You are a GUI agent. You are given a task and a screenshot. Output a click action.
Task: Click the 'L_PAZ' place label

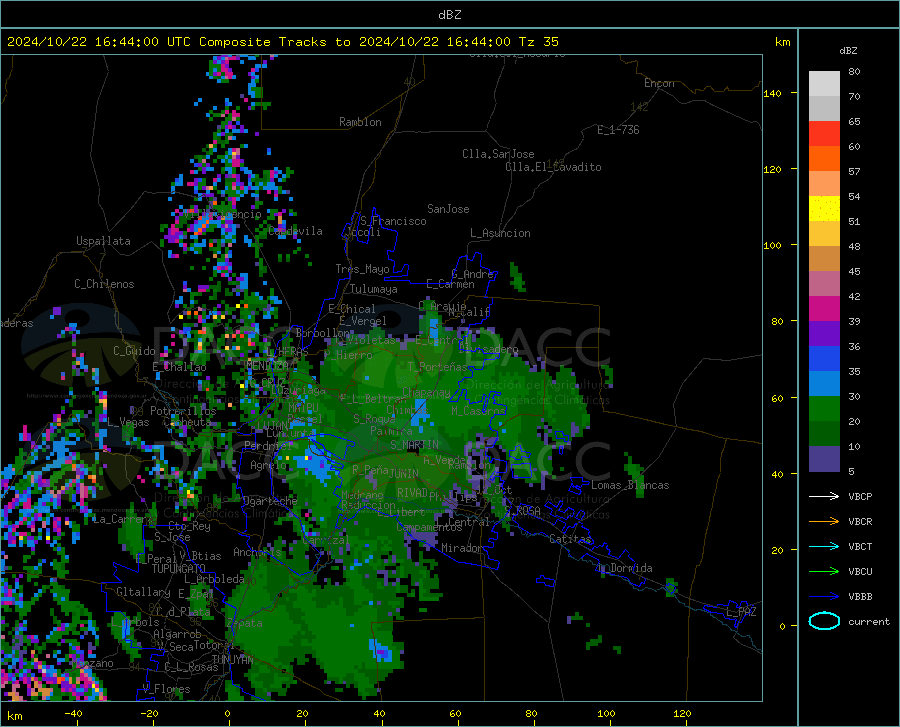tap(741, 612)
